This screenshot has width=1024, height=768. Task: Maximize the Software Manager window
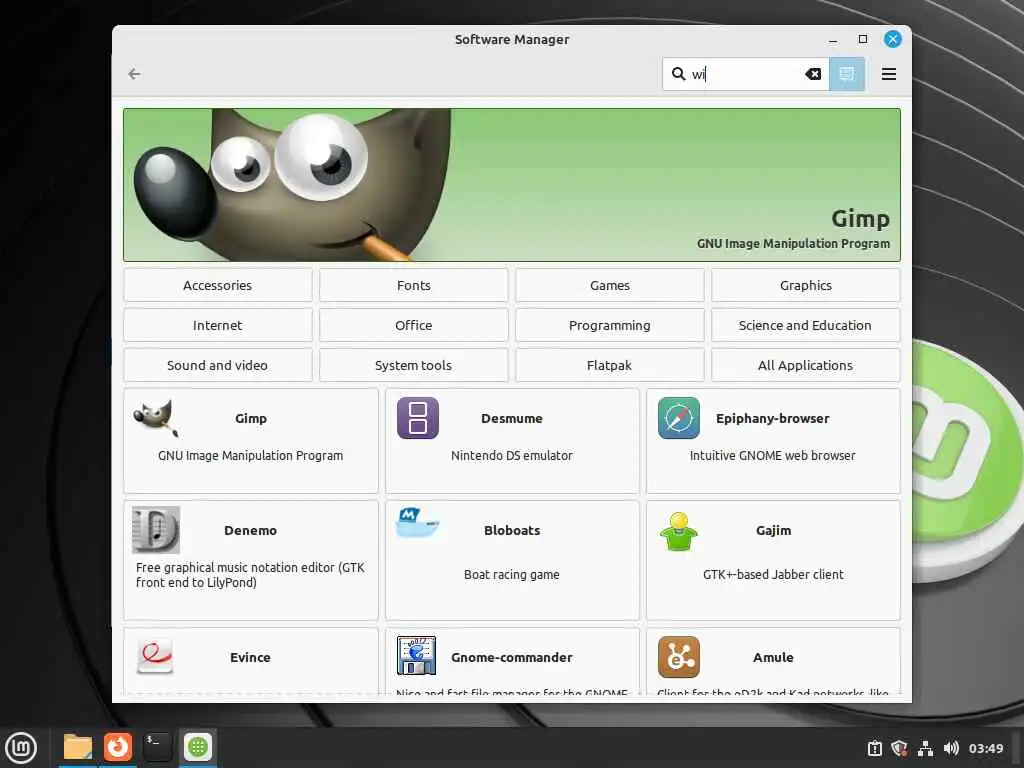tap(863, 39)
